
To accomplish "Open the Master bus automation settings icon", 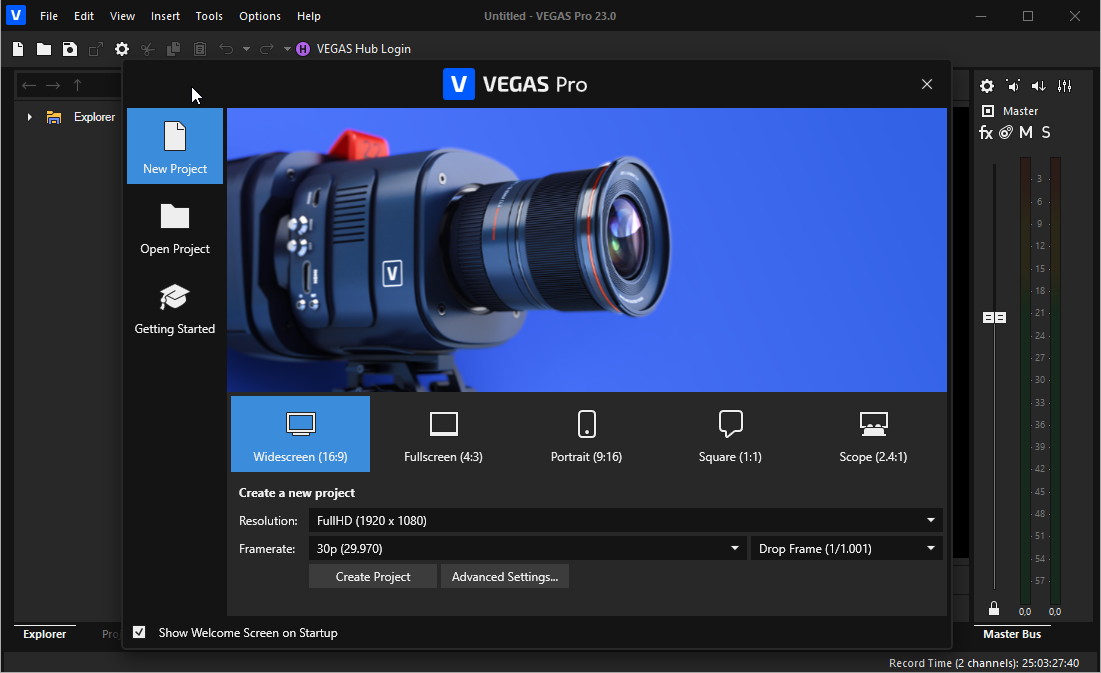I will 1006,133.
